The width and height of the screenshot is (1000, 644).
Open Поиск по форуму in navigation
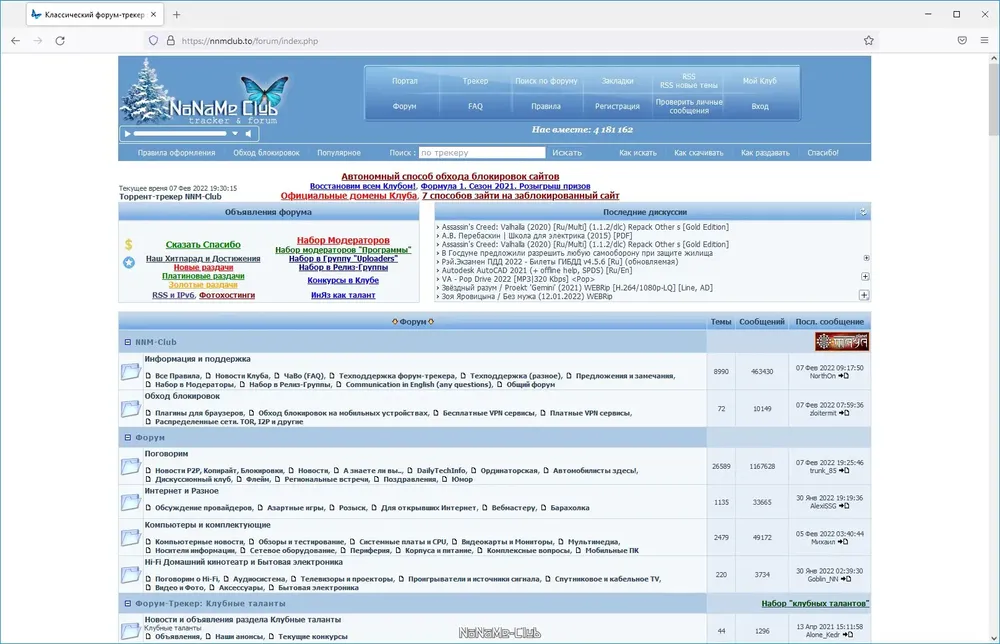coord(546,81)
